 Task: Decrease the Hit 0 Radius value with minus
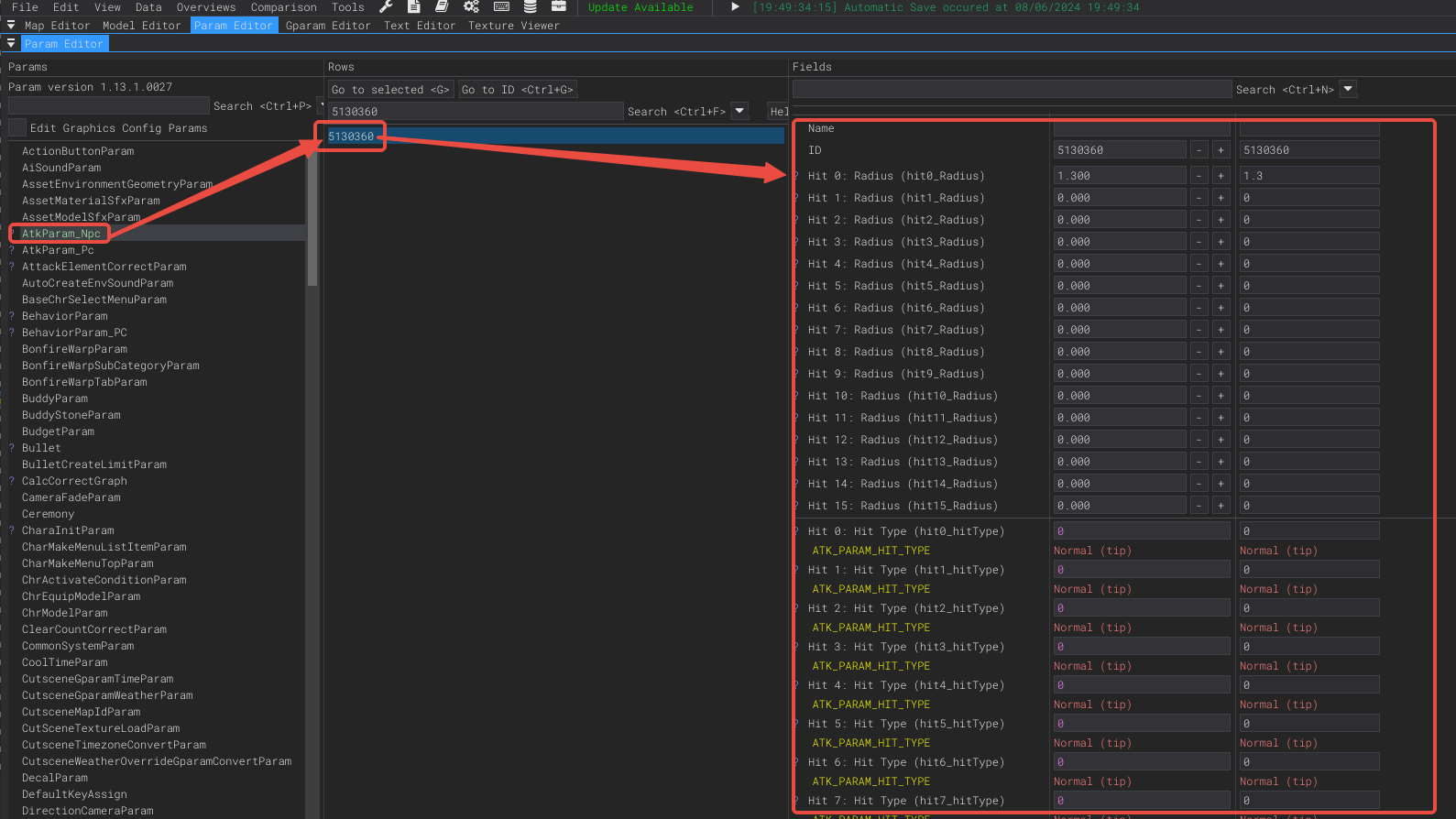[1199, 176]
